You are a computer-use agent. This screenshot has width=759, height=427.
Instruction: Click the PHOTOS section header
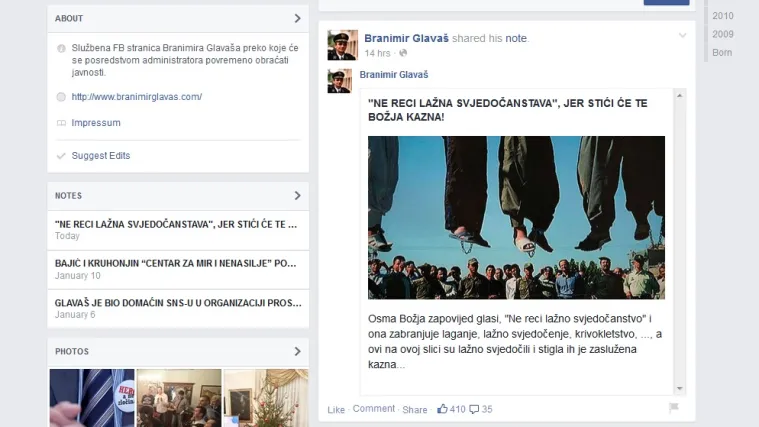(72, 351)
